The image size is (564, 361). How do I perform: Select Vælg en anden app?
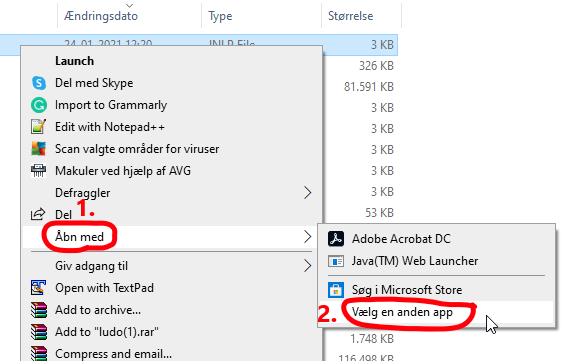tap(436, 312)
